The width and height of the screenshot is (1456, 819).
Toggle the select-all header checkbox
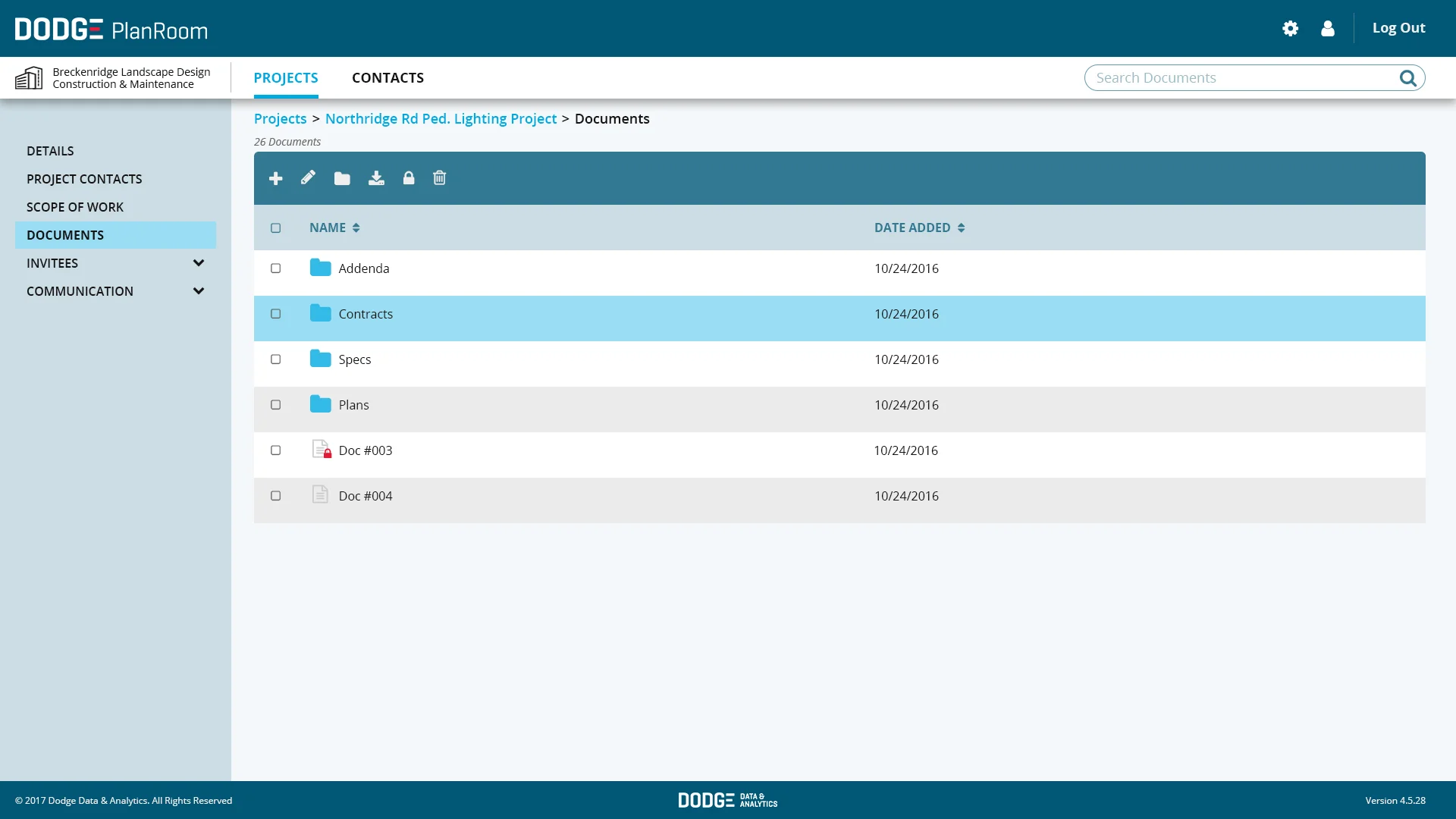tap(276, 228)
